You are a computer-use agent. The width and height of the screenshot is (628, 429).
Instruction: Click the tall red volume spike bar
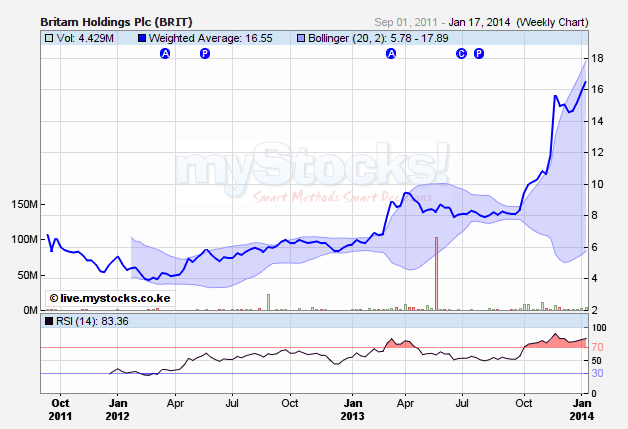(436, 274)
